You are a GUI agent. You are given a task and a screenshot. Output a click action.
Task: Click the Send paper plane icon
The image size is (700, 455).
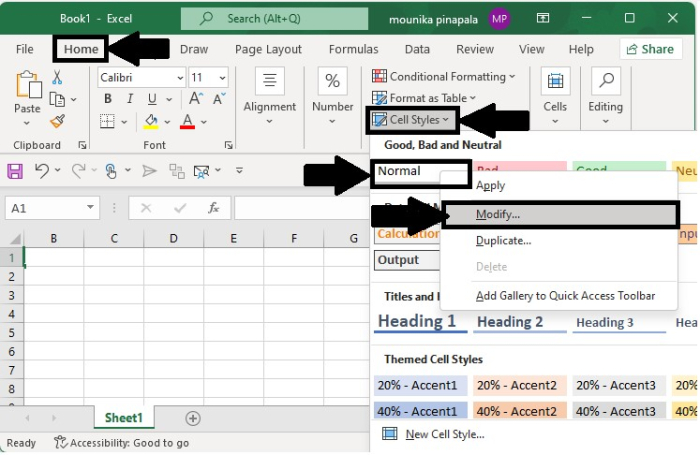149,171
